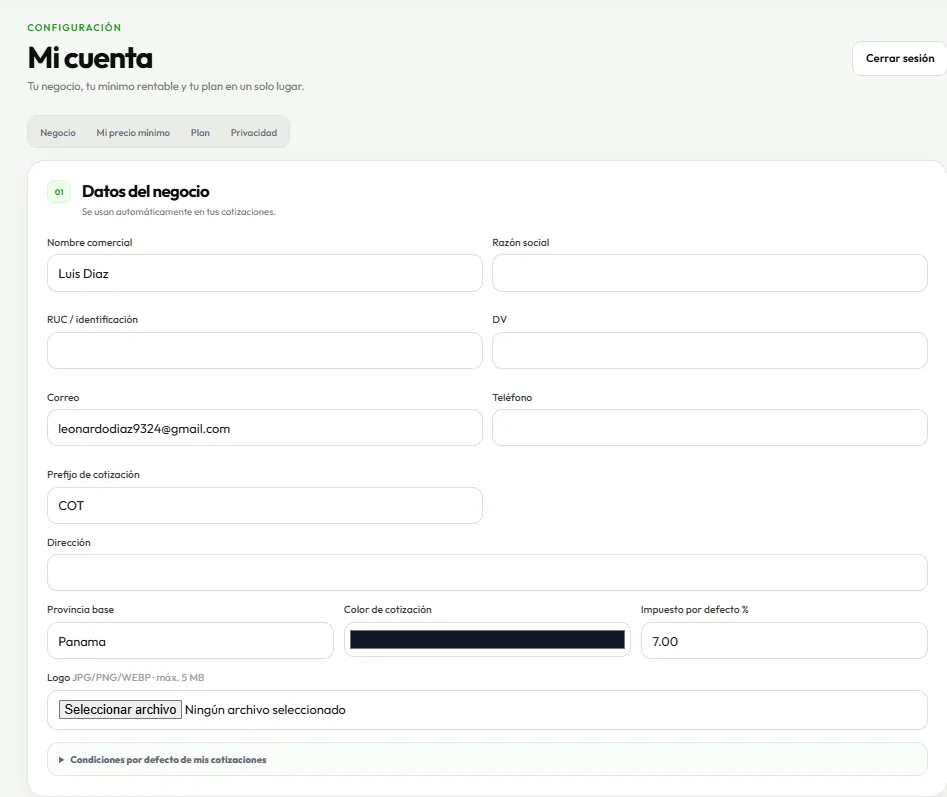947x797 pixels.
Task: Click the Cerrar sesión button
Action: tap(899, 59)
